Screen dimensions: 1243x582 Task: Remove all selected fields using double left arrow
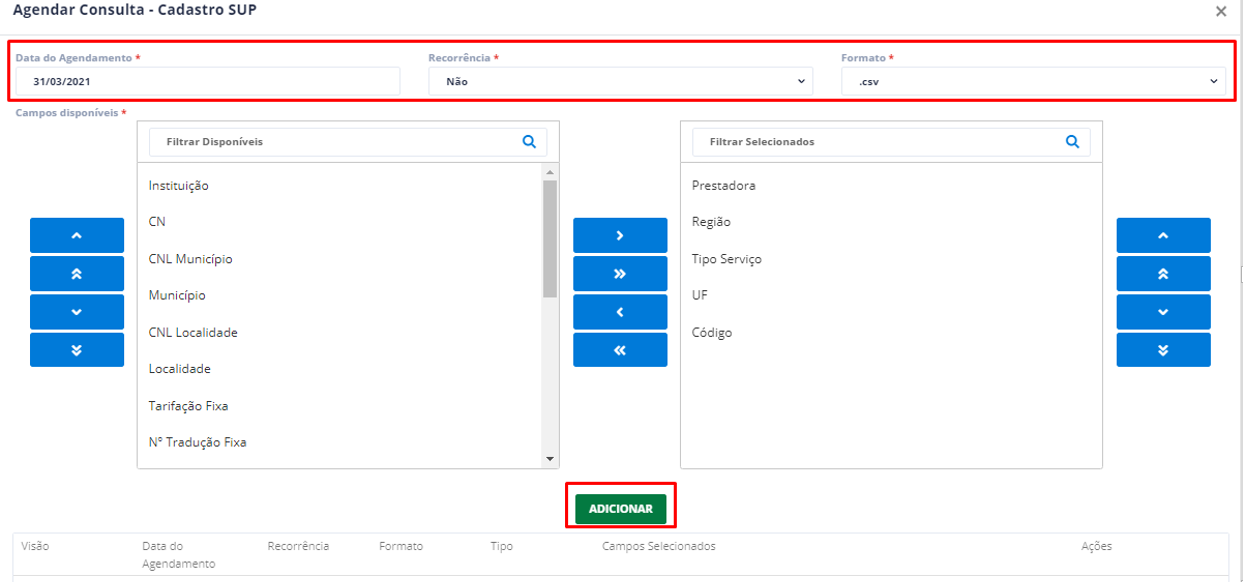[620, 350]
